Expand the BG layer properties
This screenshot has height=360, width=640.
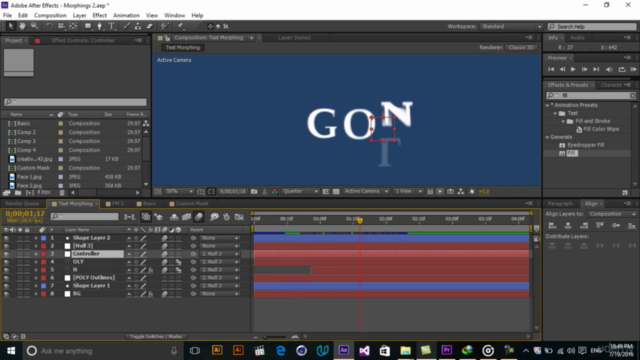[36, 294]
